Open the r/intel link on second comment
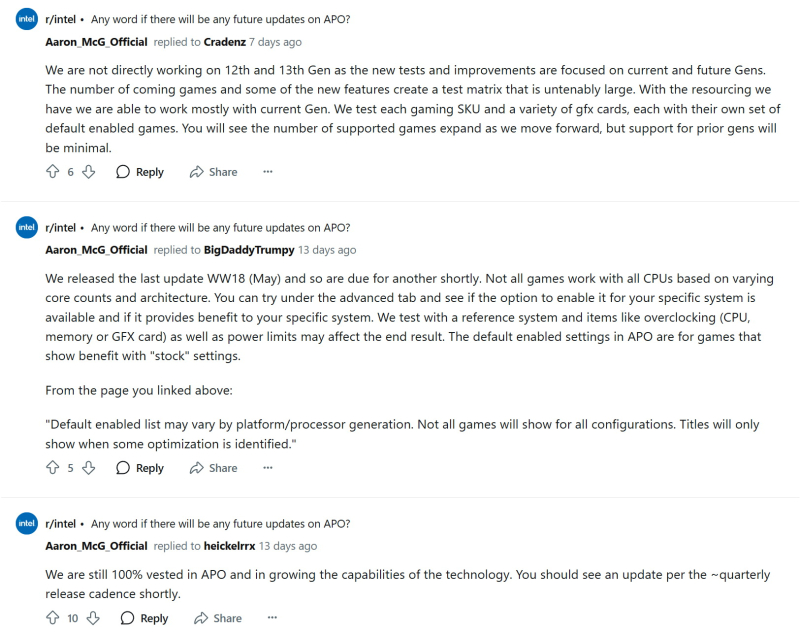This screenshot has width=800, height=636. 60,227
